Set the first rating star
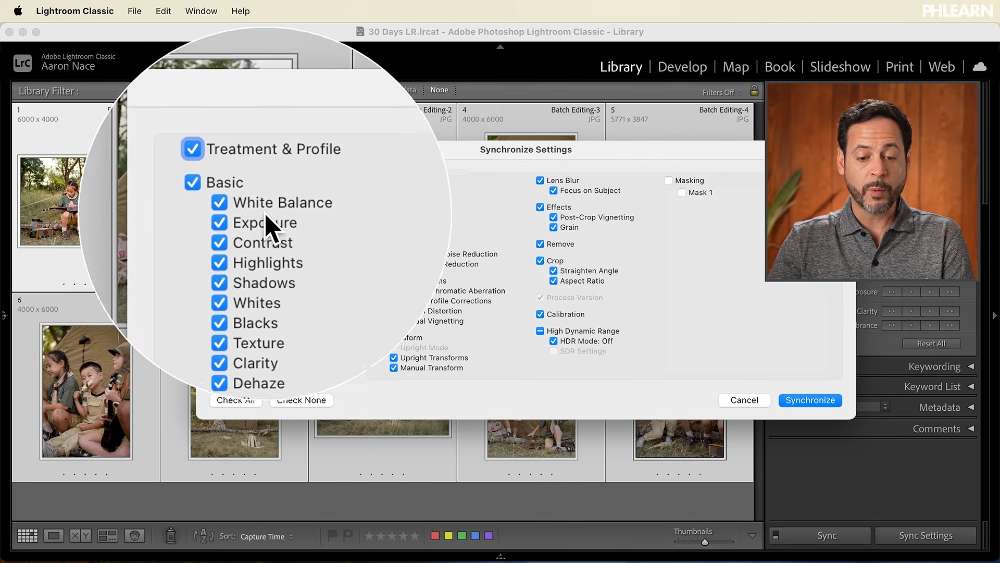Image resolution: width=1000 pixels, height=563 pixels. coord(367,536)
